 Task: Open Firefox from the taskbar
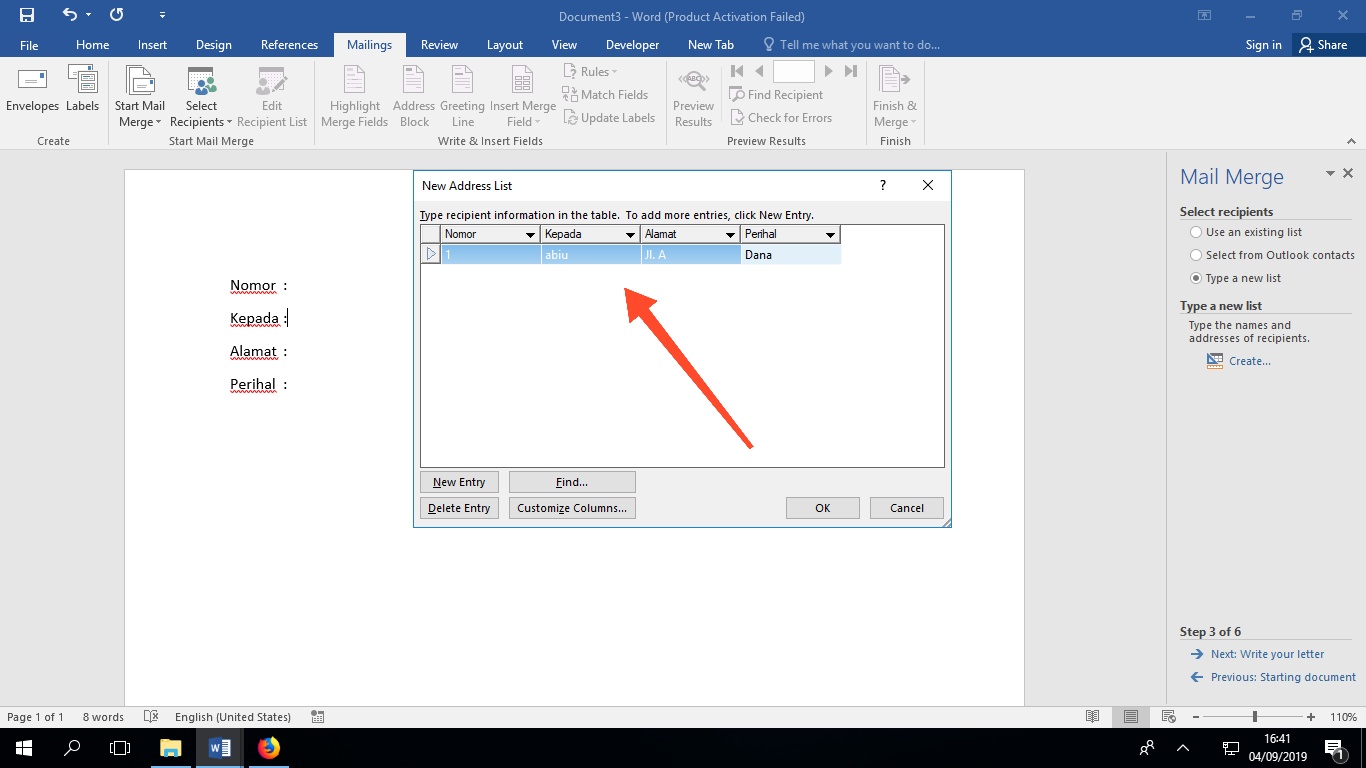pos(269,747)
